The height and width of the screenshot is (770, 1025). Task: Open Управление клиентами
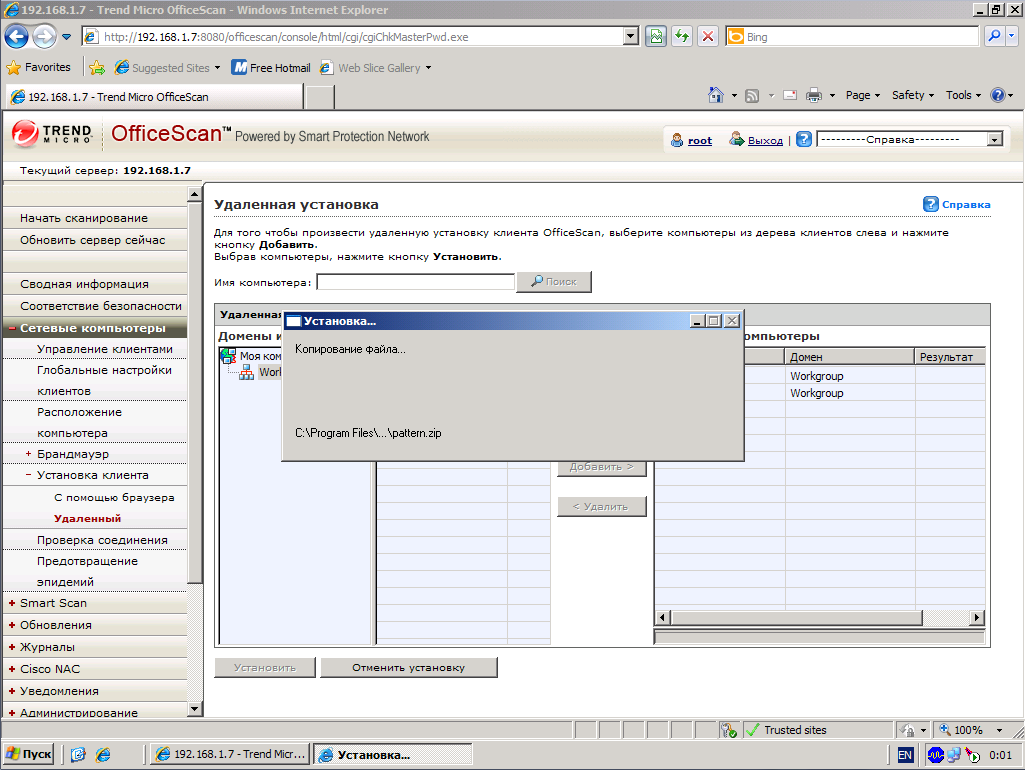(105, 349)
